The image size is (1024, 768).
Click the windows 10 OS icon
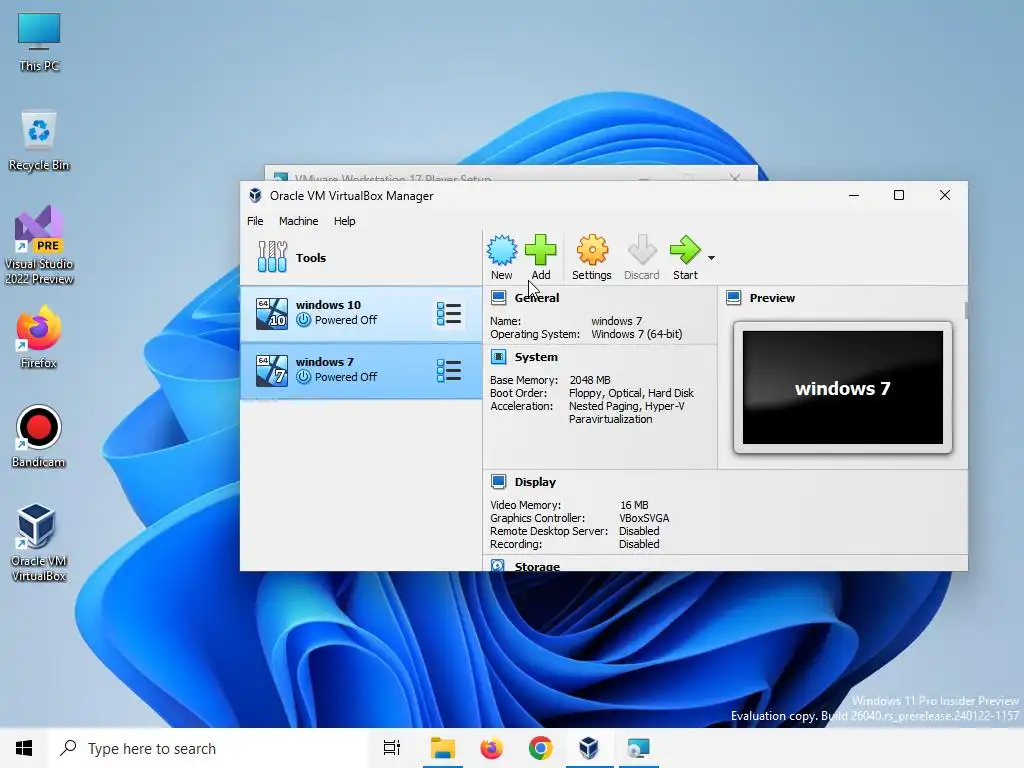coord(272,313)
